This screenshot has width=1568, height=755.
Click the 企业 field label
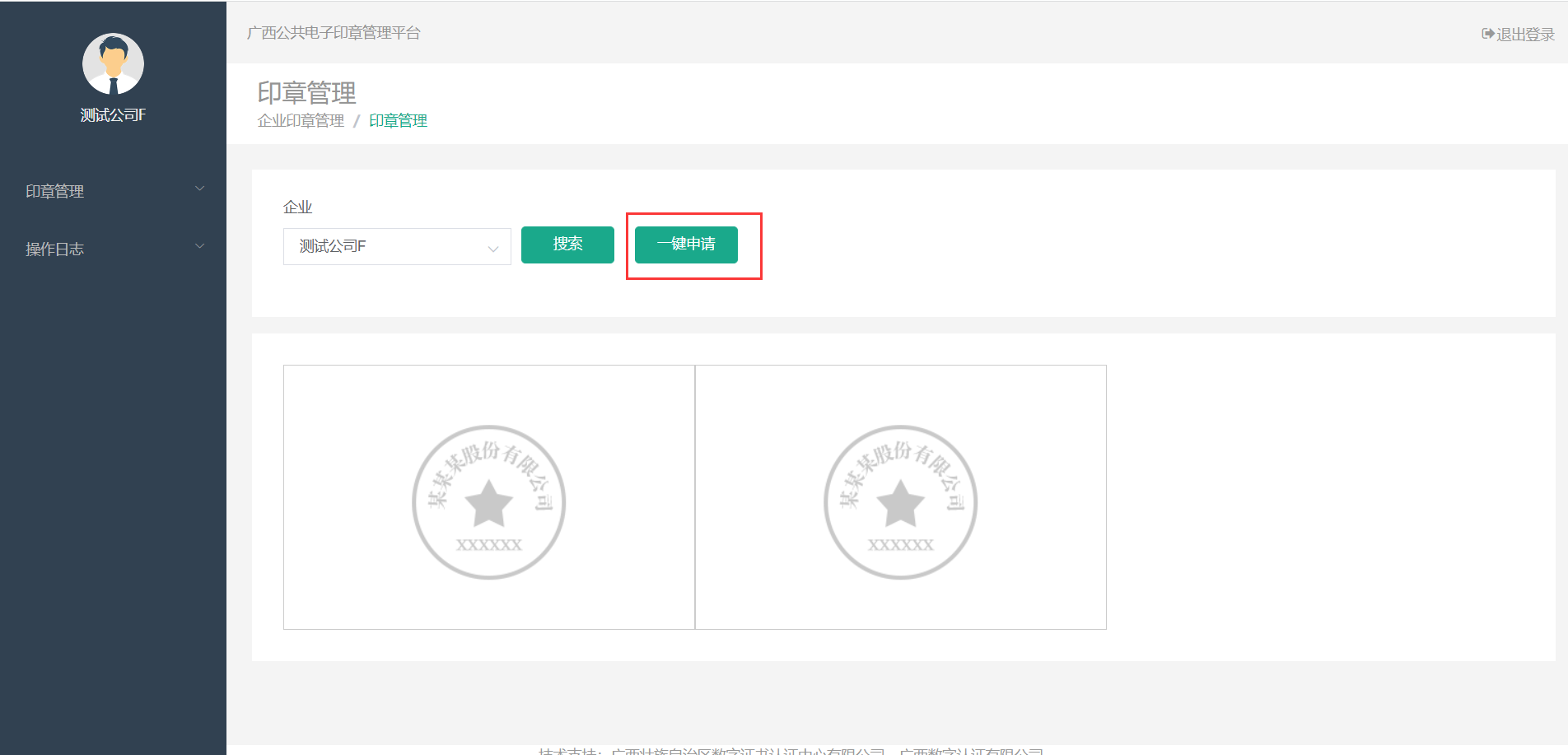point(297,207)
